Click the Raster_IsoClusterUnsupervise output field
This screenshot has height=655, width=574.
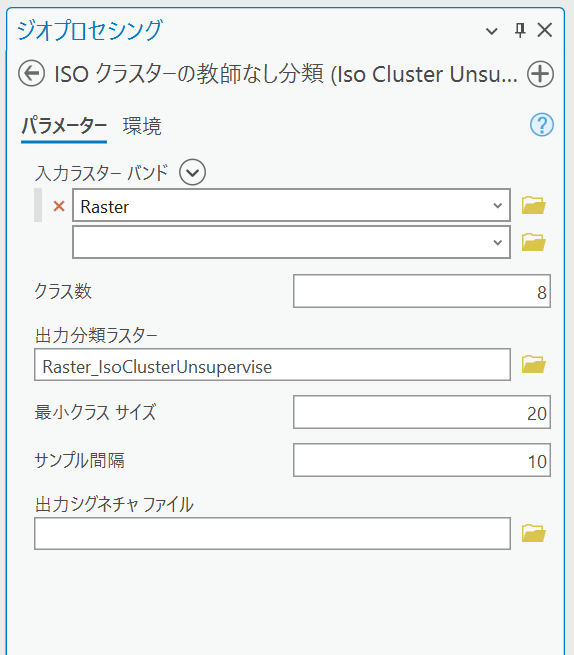pyautogui.click(x=272, y=365)
